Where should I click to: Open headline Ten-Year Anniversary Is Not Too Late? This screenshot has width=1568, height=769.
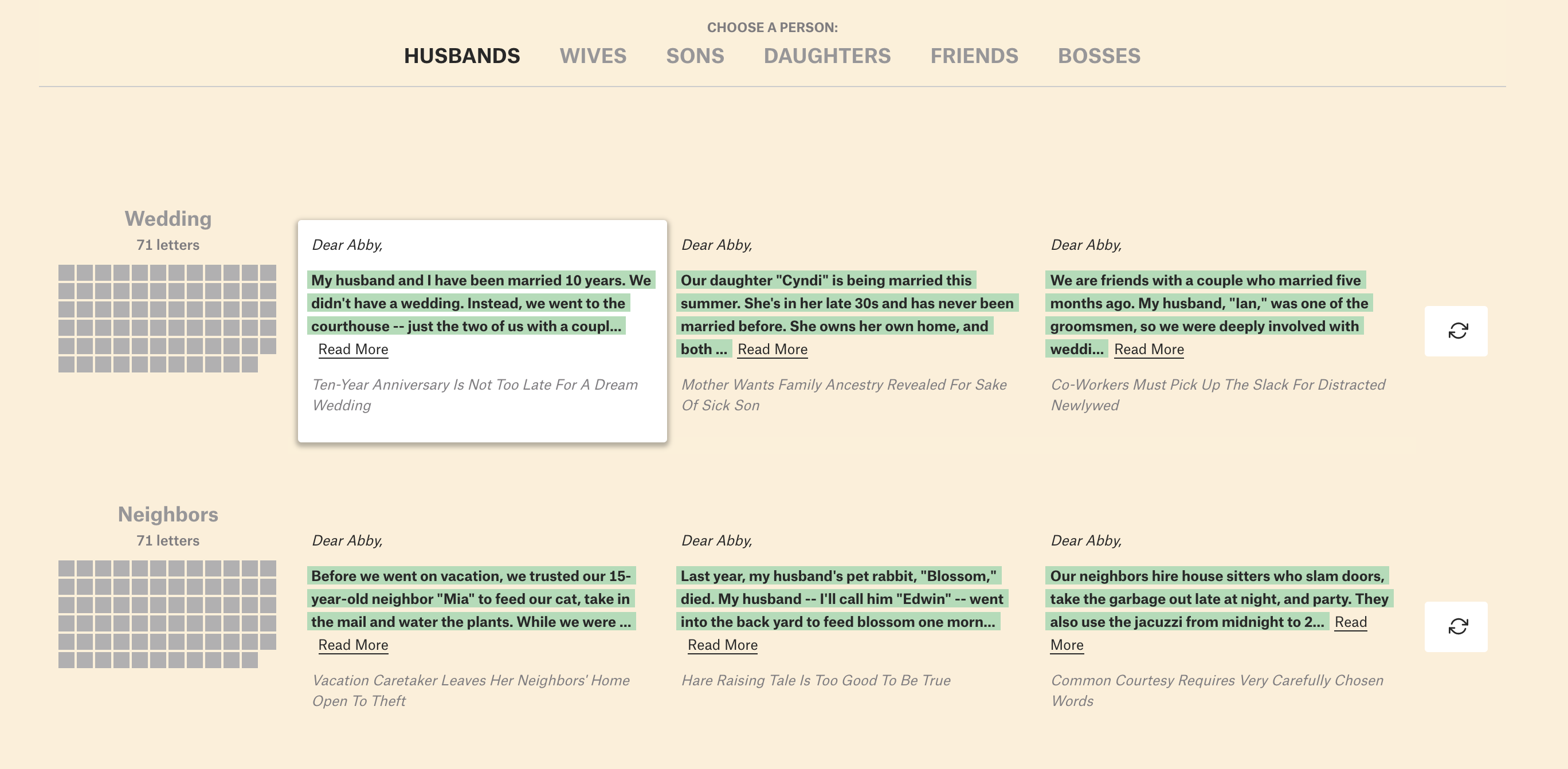coord(475,395)
